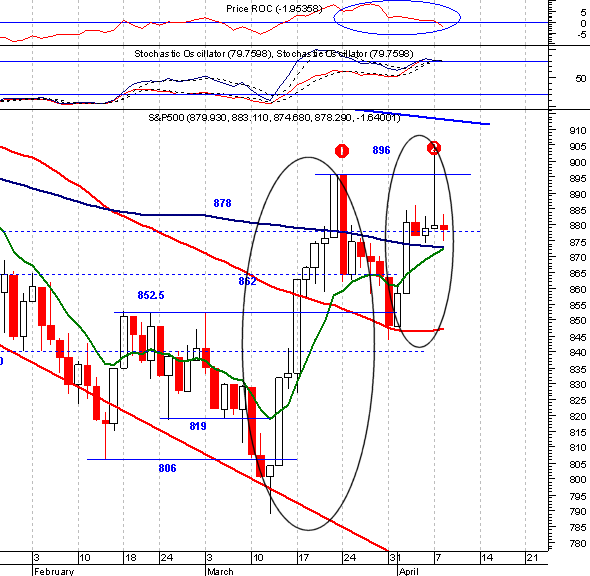Click the 800 price axis value
Screen dimensions: 590x576
pos(578,480)
